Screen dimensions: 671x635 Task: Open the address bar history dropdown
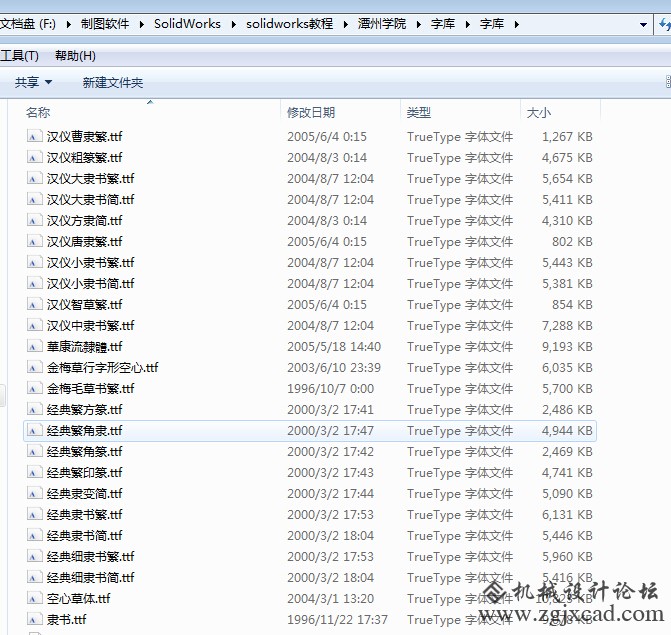[x=643, y=25]
